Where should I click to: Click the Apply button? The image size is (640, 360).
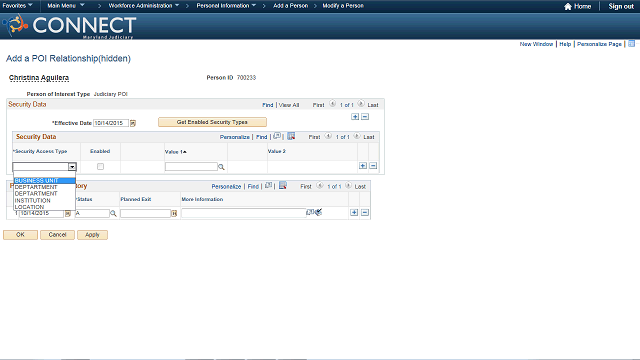click(x=92, y=235)
